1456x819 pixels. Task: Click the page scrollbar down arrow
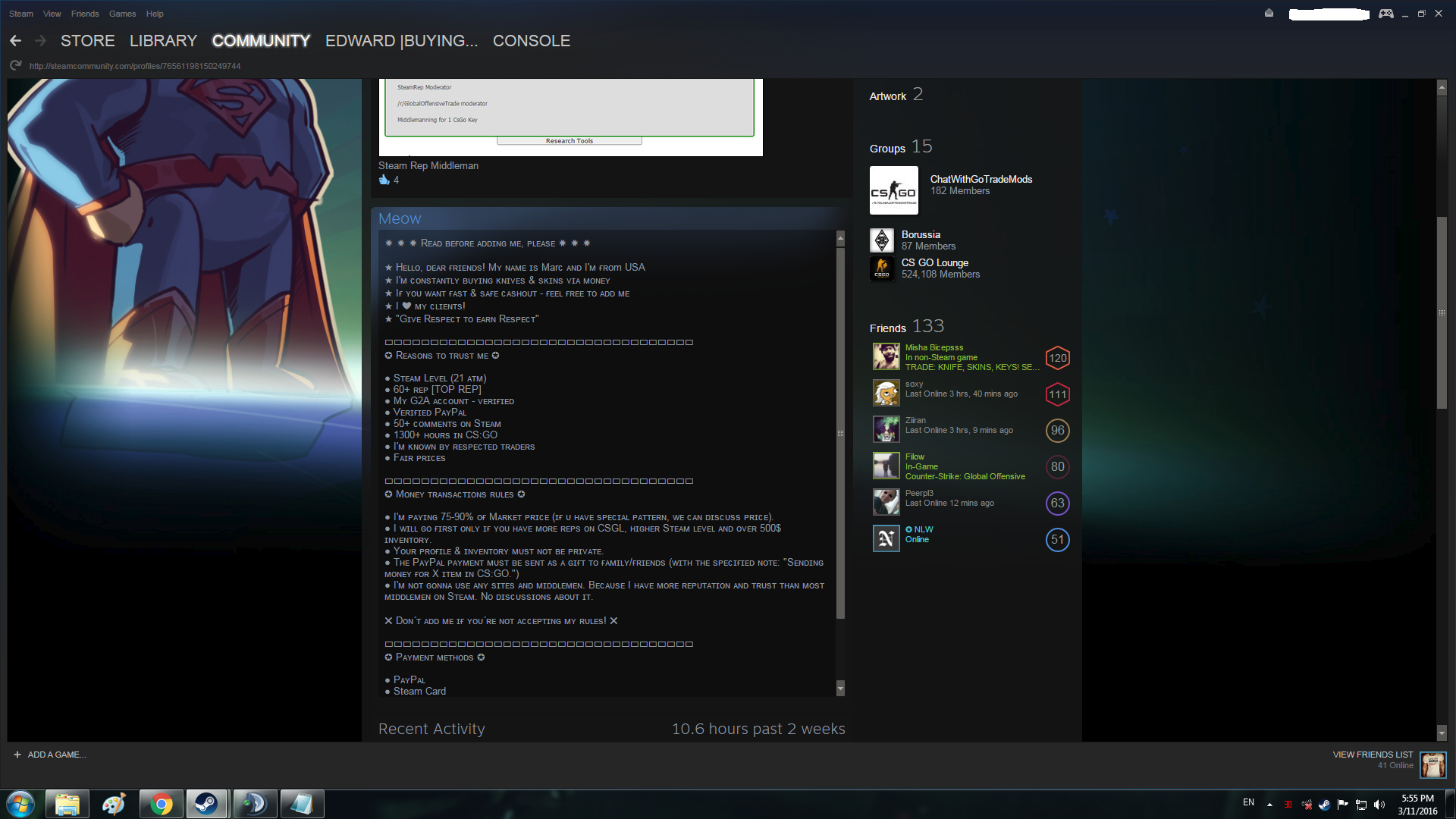pos(1442,733)
